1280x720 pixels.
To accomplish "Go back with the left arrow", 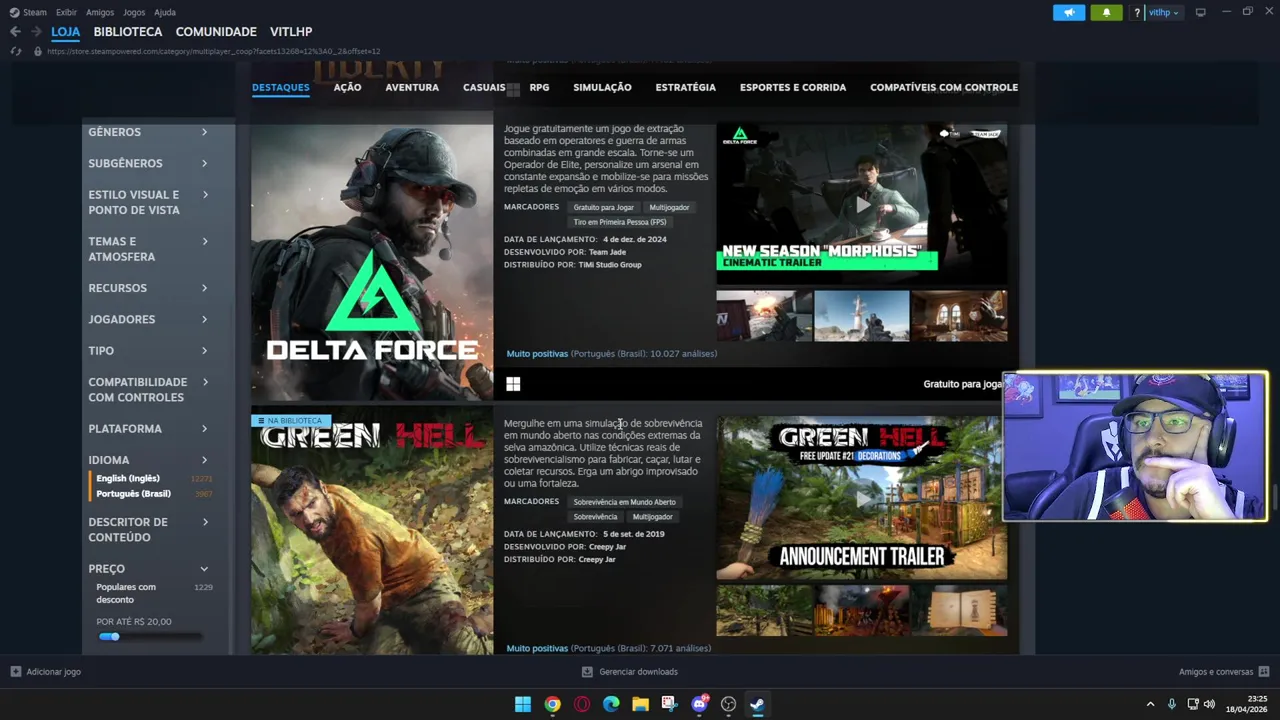I will tap(15, 32).
